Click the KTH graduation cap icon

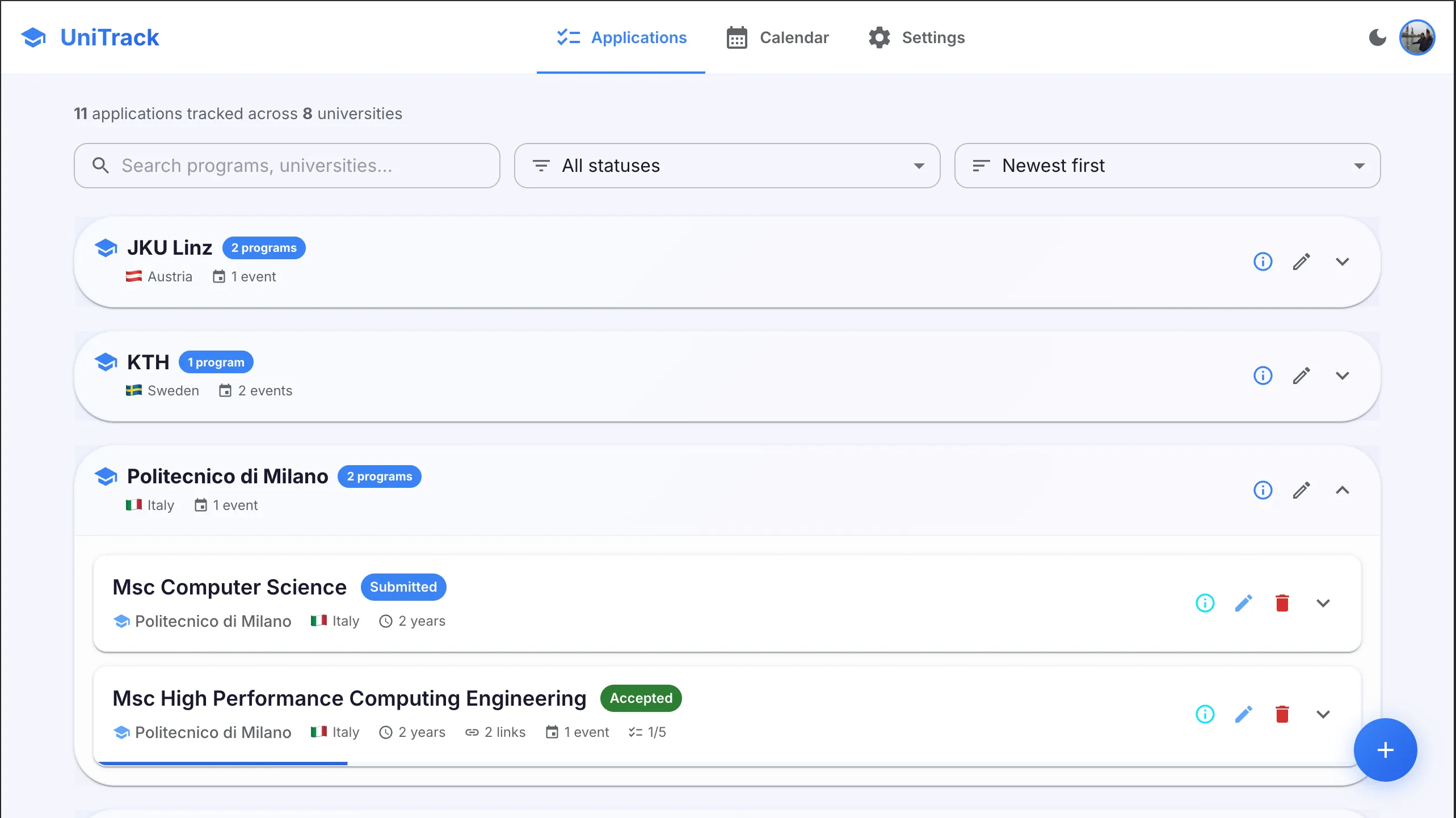(x=106, y=362)
